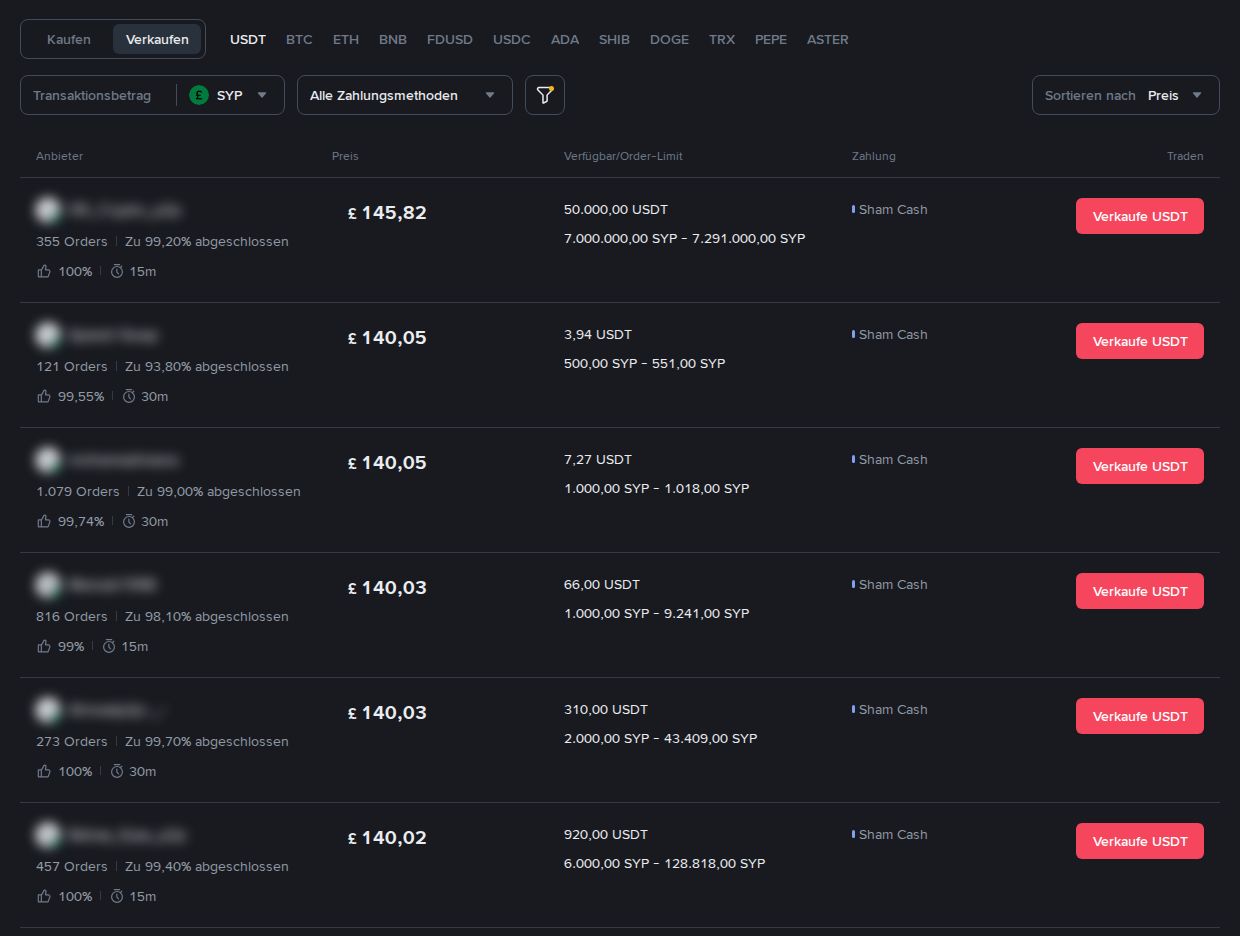The height and width of the screenshot is (936, 1240).
Task: Click the 50.000,00 USDT available amount
Action: pos(616,210)
